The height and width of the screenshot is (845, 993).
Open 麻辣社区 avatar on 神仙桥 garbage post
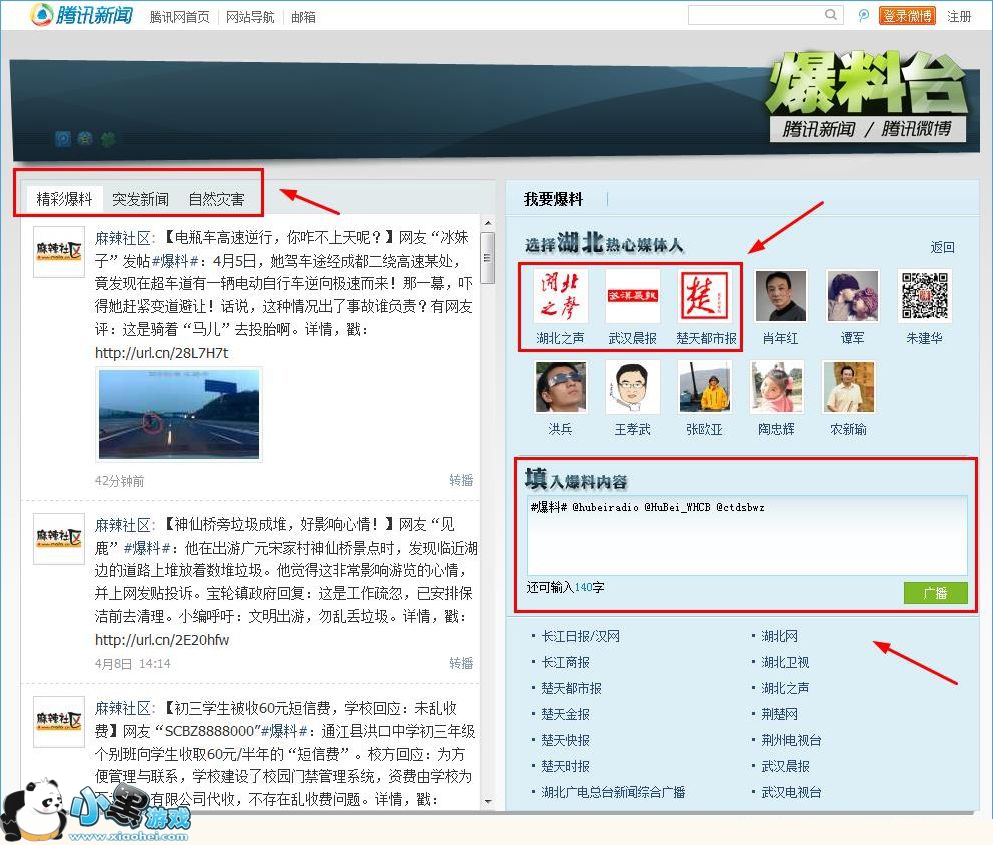click(x=58, y=539)
